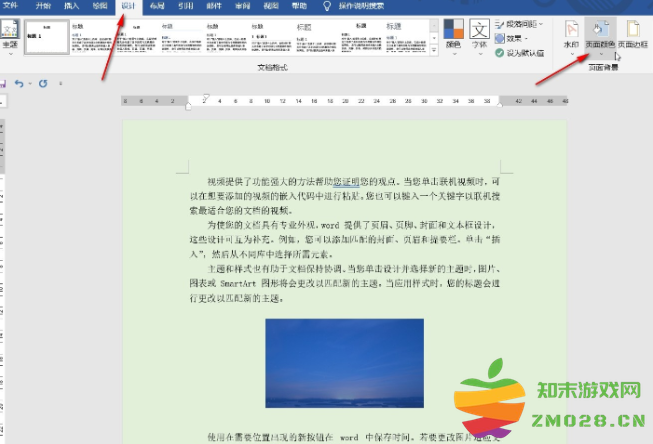Select the last style set thumbnail in gallery
The width and height of the screenshot is (653, 444).
406,37
